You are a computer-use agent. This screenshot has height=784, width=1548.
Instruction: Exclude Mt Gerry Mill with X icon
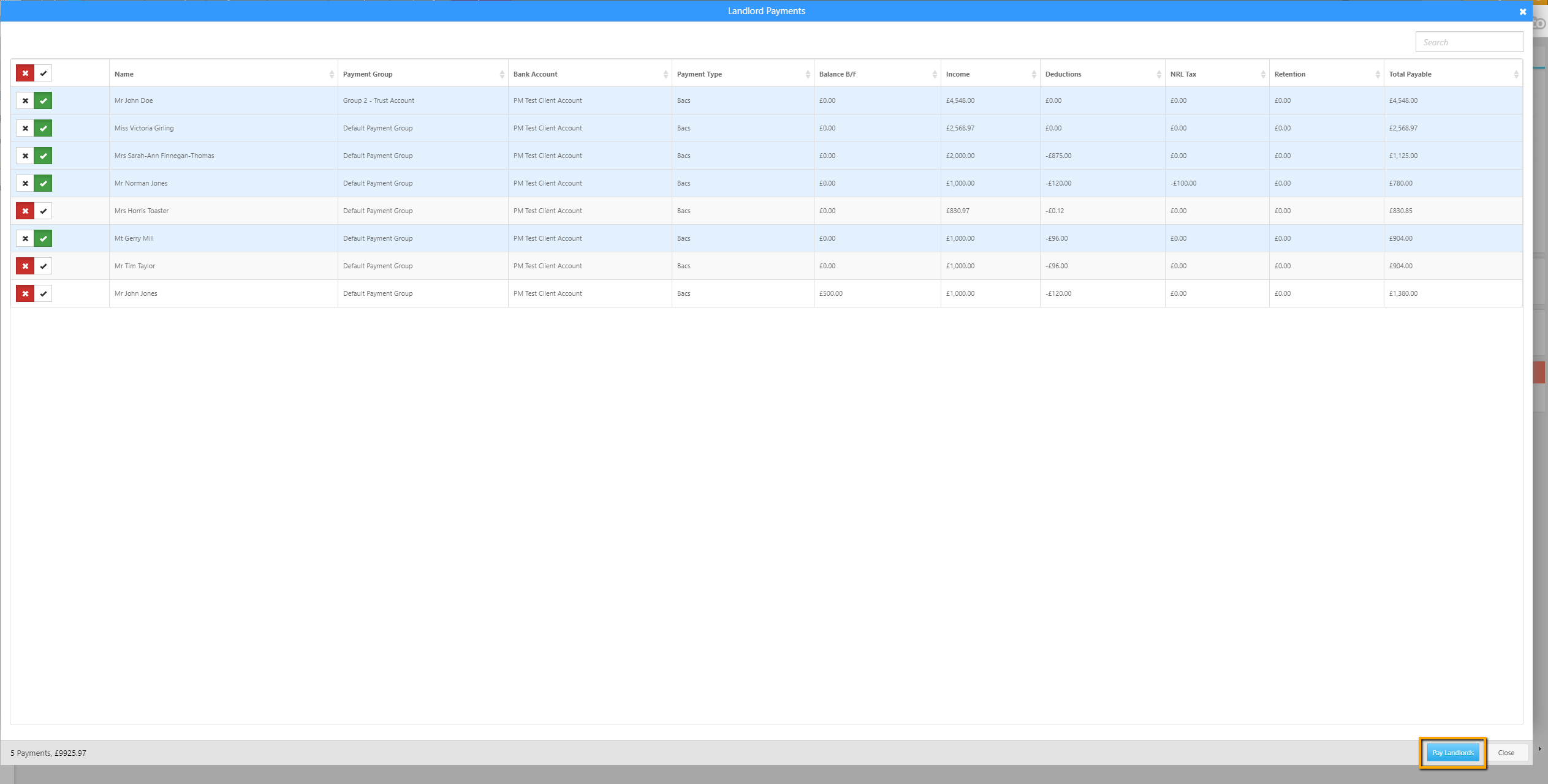(x=25, y=239)
